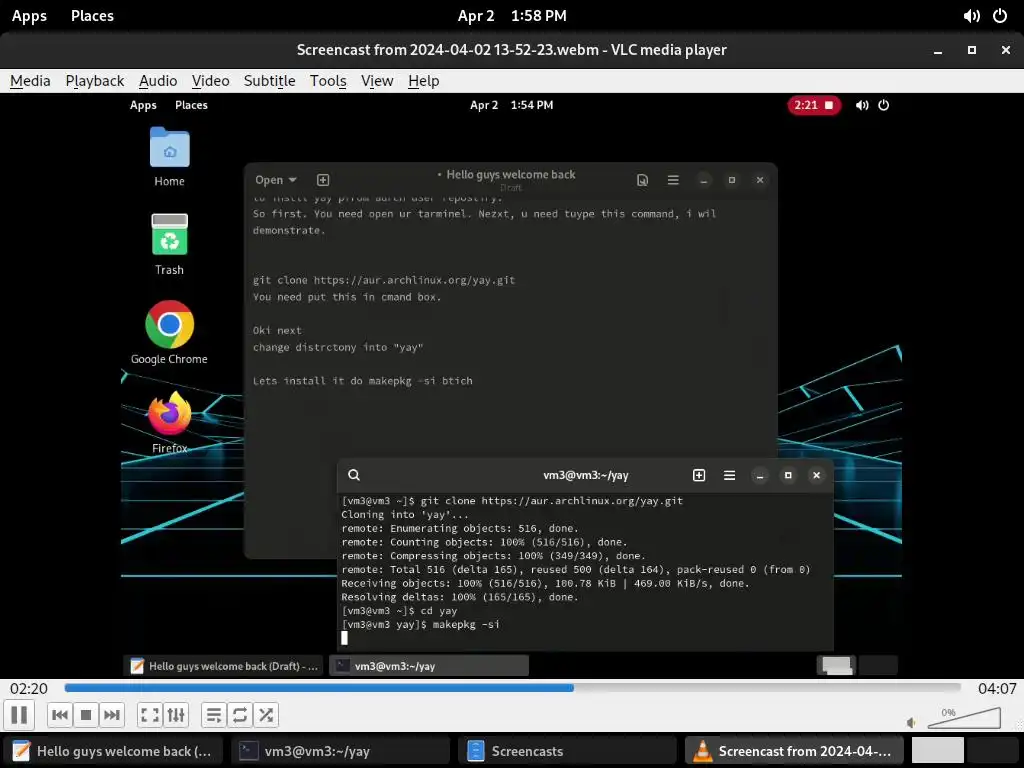The height and width of the screenshot is (768, 1024).
Task: Toggle random shuffle in VLC
Action: [266, 715]
